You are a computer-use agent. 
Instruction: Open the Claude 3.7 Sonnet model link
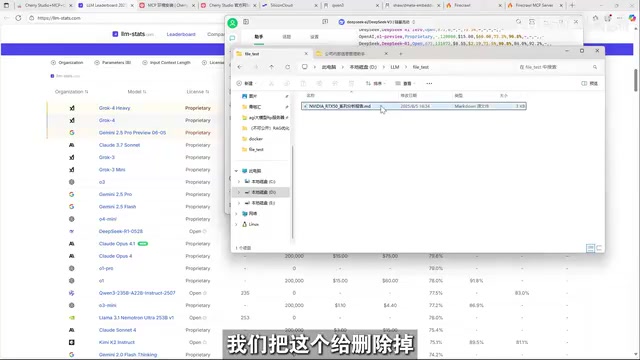tap(119, 145)
